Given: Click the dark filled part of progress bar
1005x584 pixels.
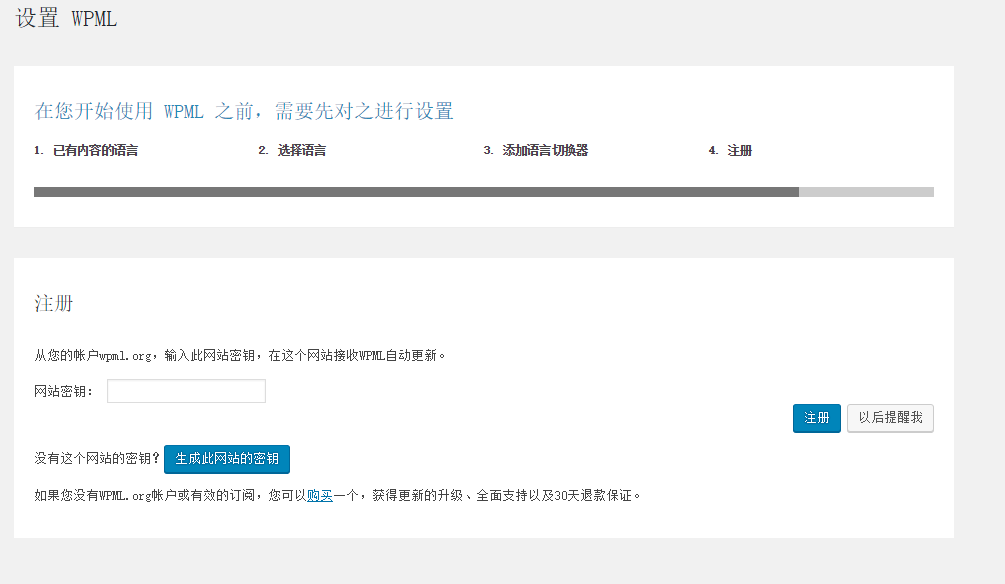Looking at the screenshot, I should pos(416,192).
